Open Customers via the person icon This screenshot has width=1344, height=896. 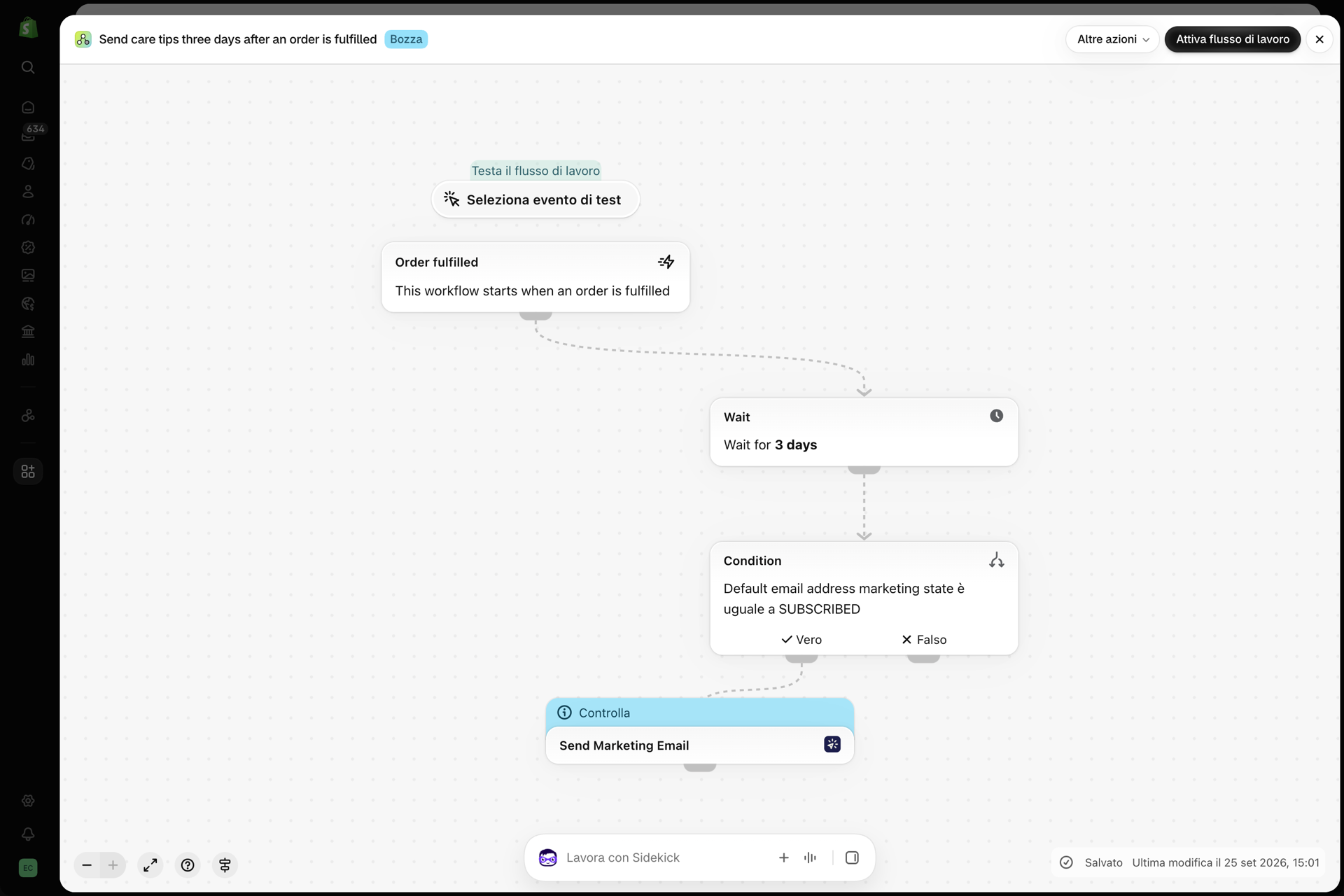[x=28, y=191]
